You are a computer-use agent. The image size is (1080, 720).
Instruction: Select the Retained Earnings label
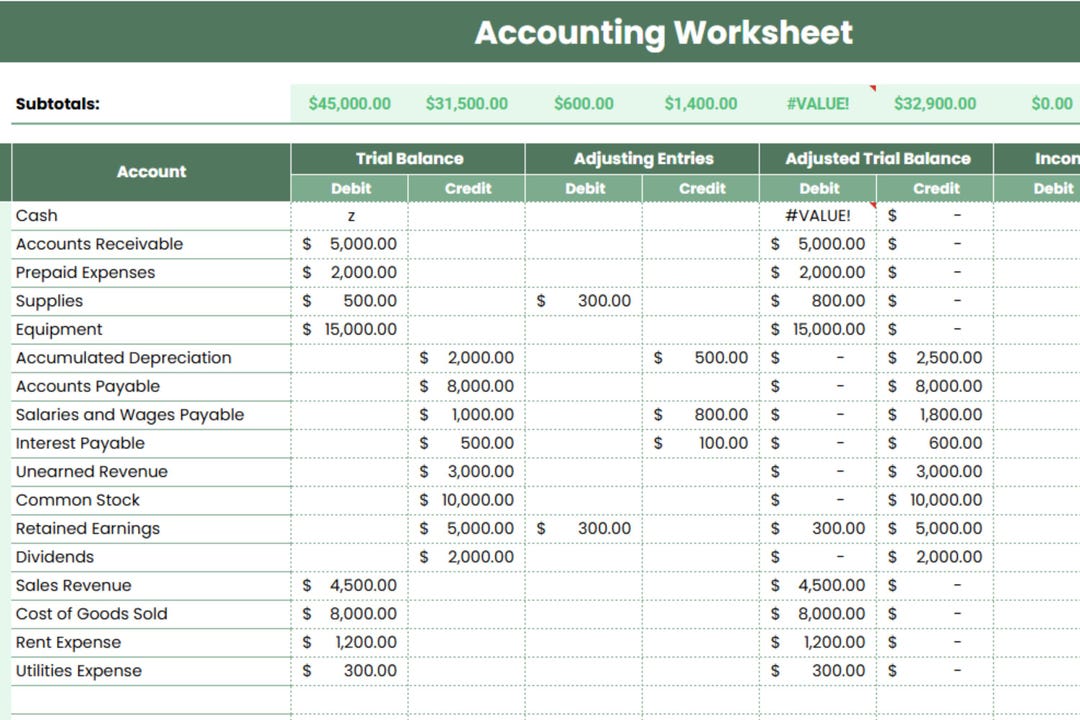click(x=87, y=529)
